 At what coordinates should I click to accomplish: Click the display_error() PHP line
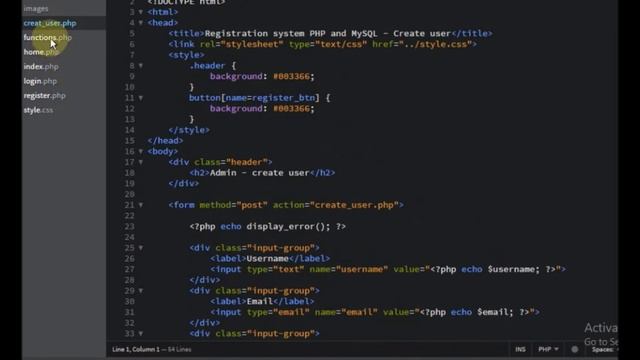pos(268,227)
